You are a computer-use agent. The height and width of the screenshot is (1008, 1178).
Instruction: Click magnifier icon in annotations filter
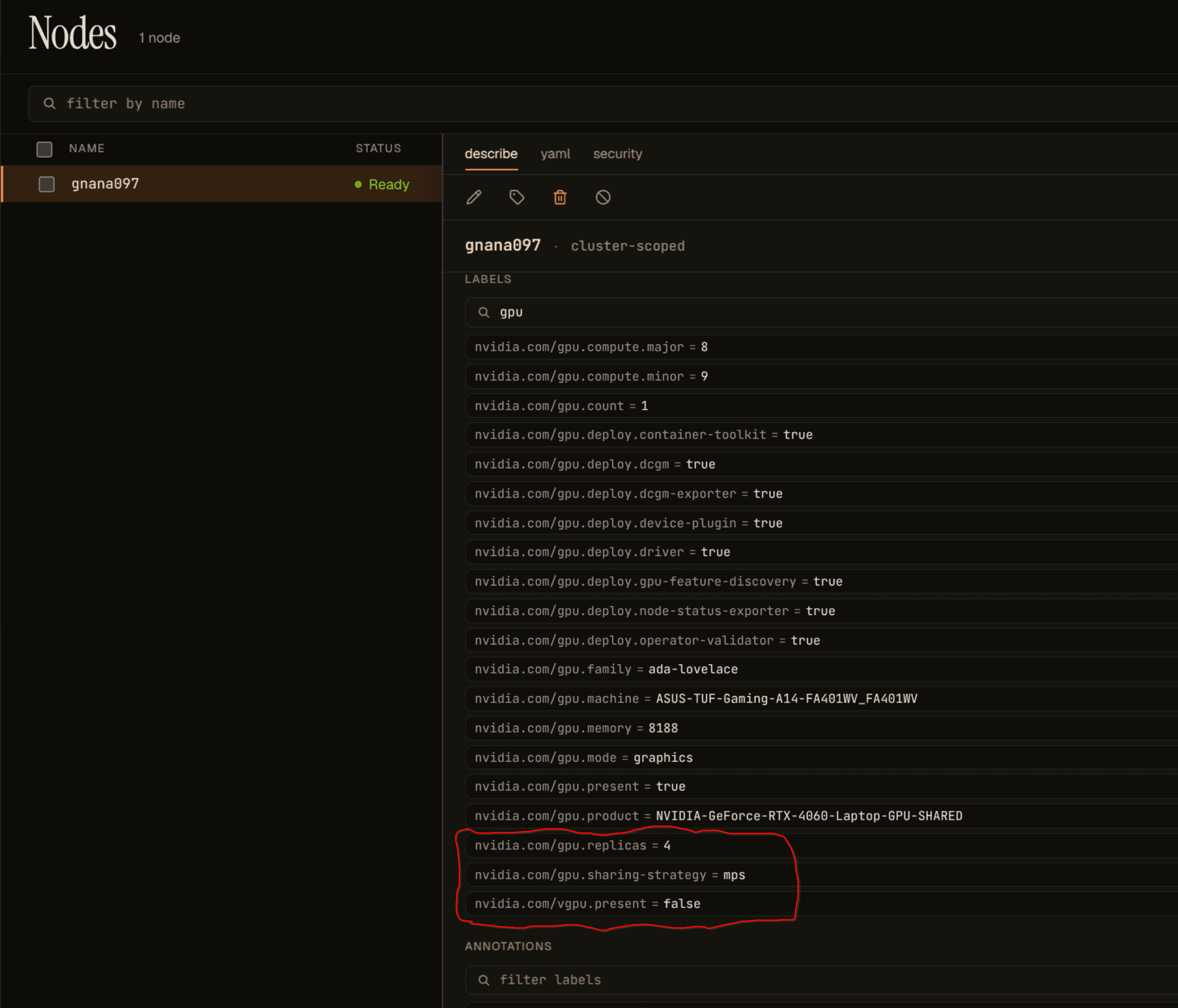(x=484, y=979)
